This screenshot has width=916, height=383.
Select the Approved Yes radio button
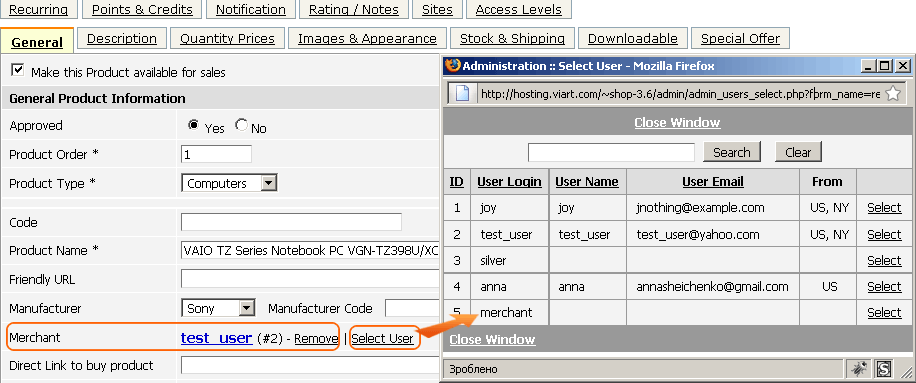[193, 125]
